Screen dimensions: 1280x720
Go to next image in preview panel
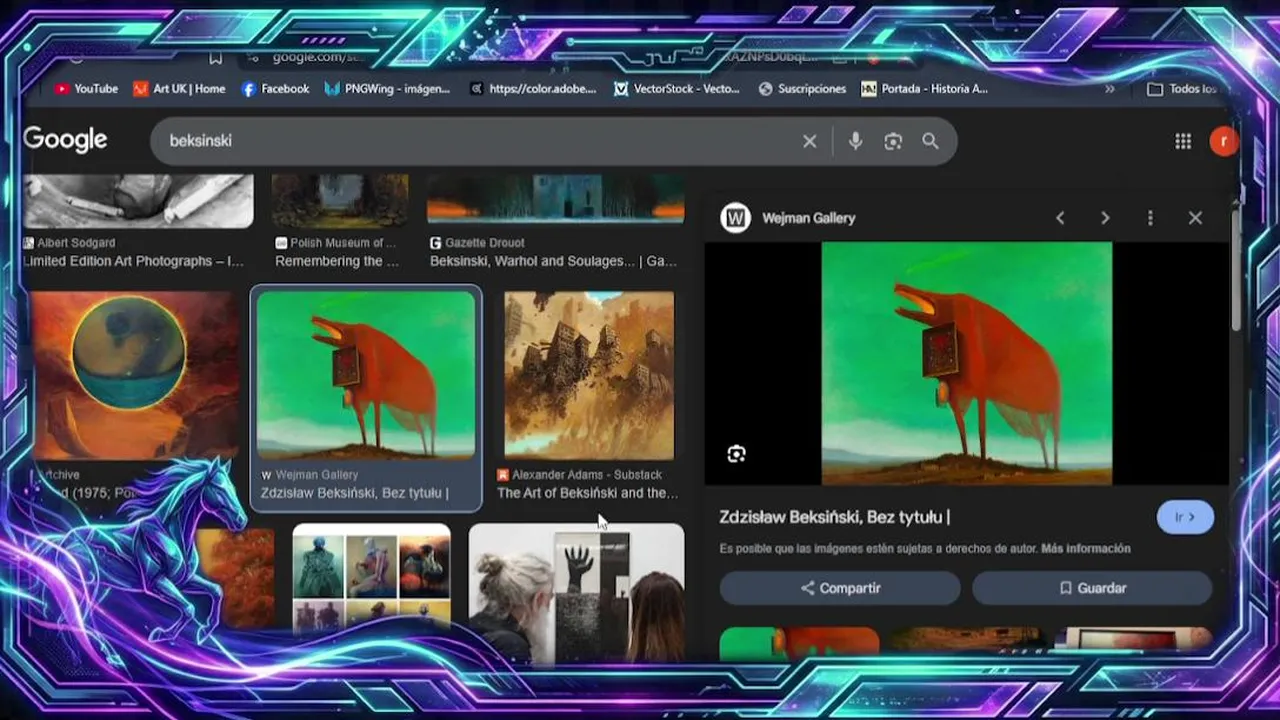click(x=1105, y=218)
